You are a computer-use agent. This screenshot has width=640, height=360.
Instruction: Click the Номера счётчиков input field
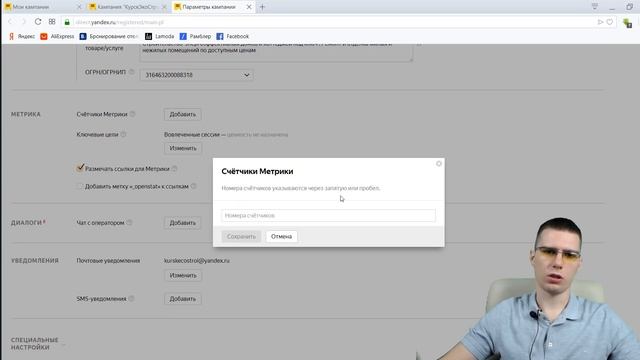328,216
